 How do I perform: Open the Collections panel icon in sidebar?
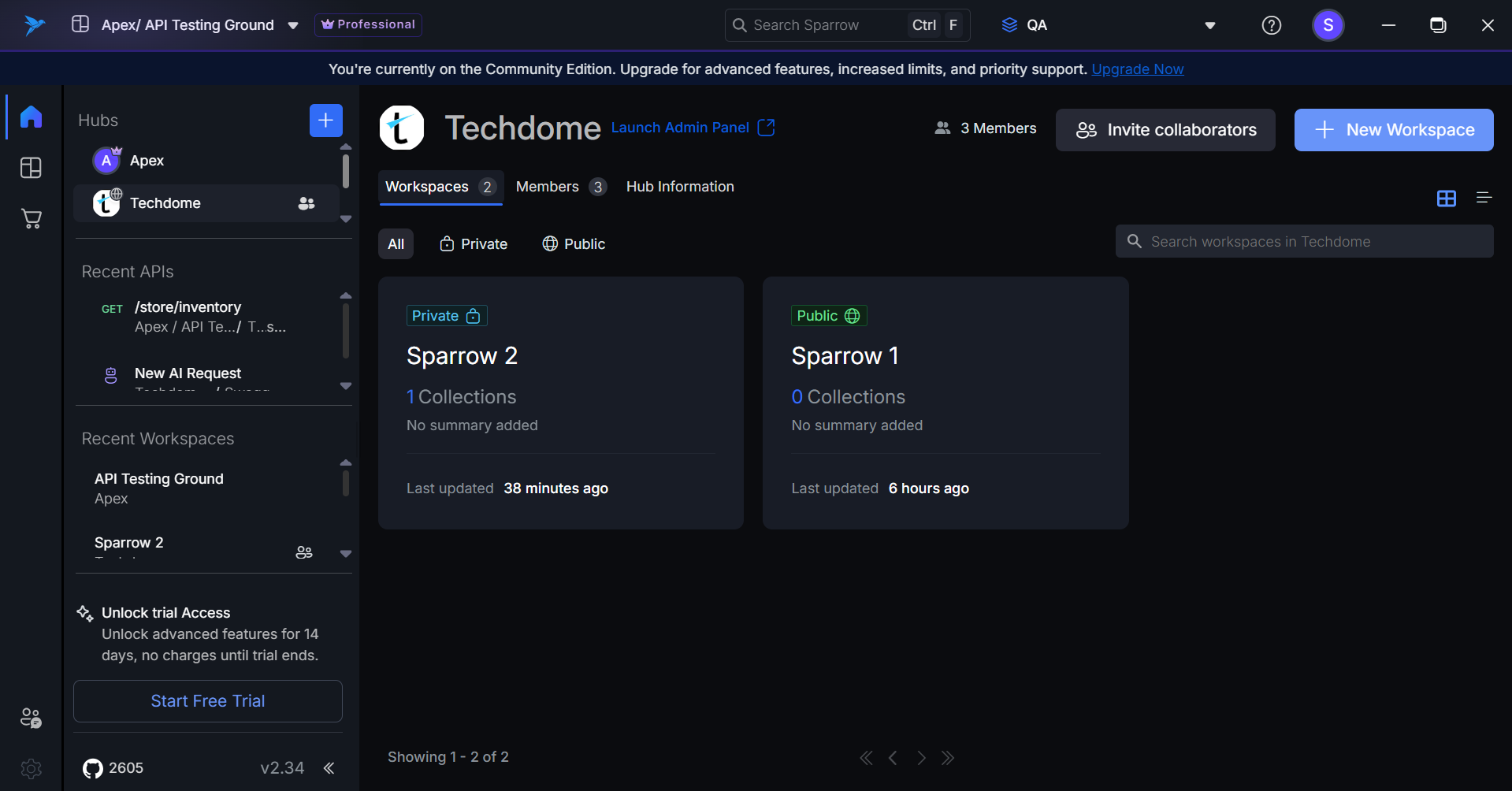[x=31, y=168]
